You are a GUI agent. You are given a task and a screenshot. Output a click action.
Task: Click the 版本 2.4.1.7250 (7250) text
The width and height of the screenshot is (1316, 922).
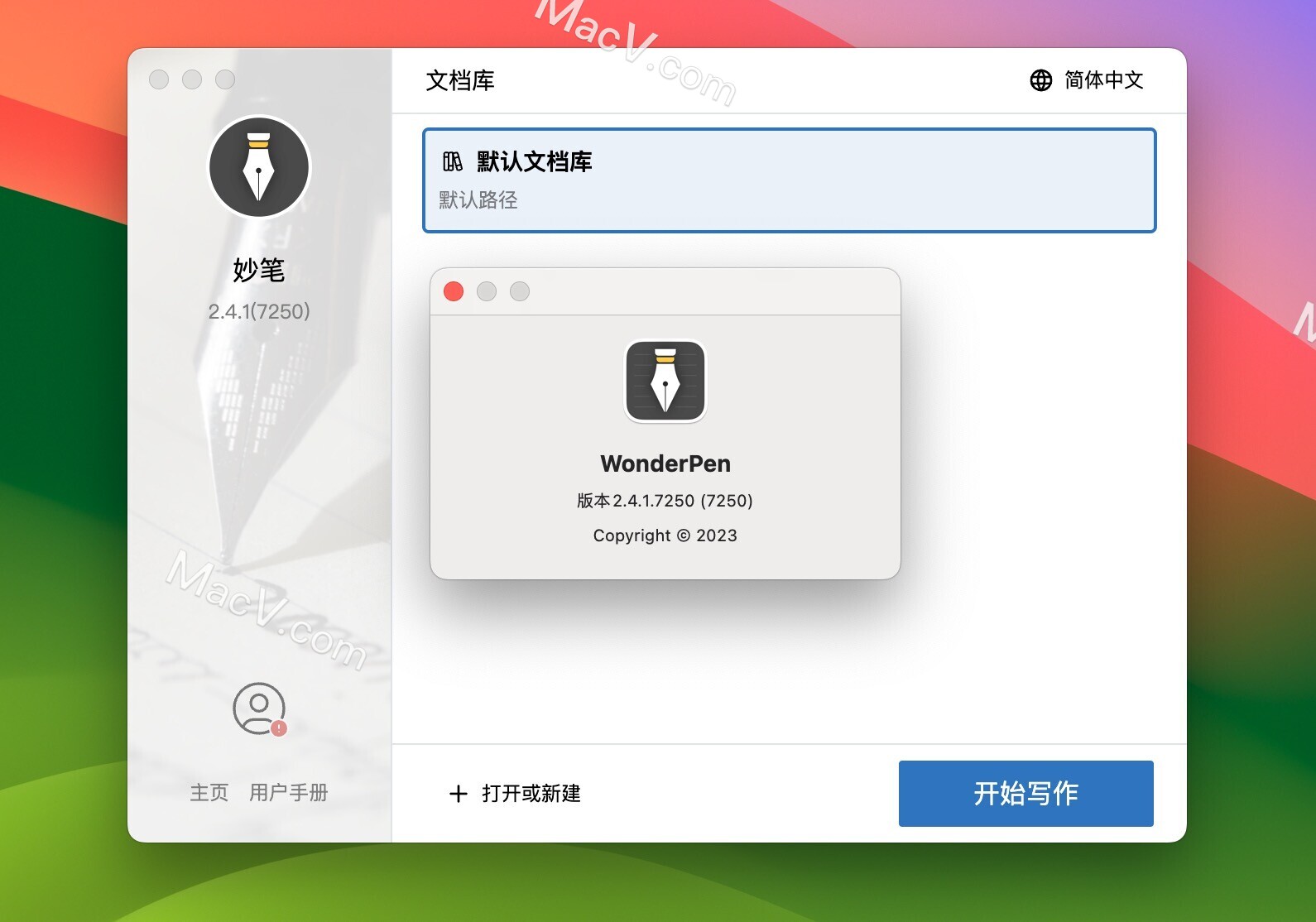click(x=665, y=501)
